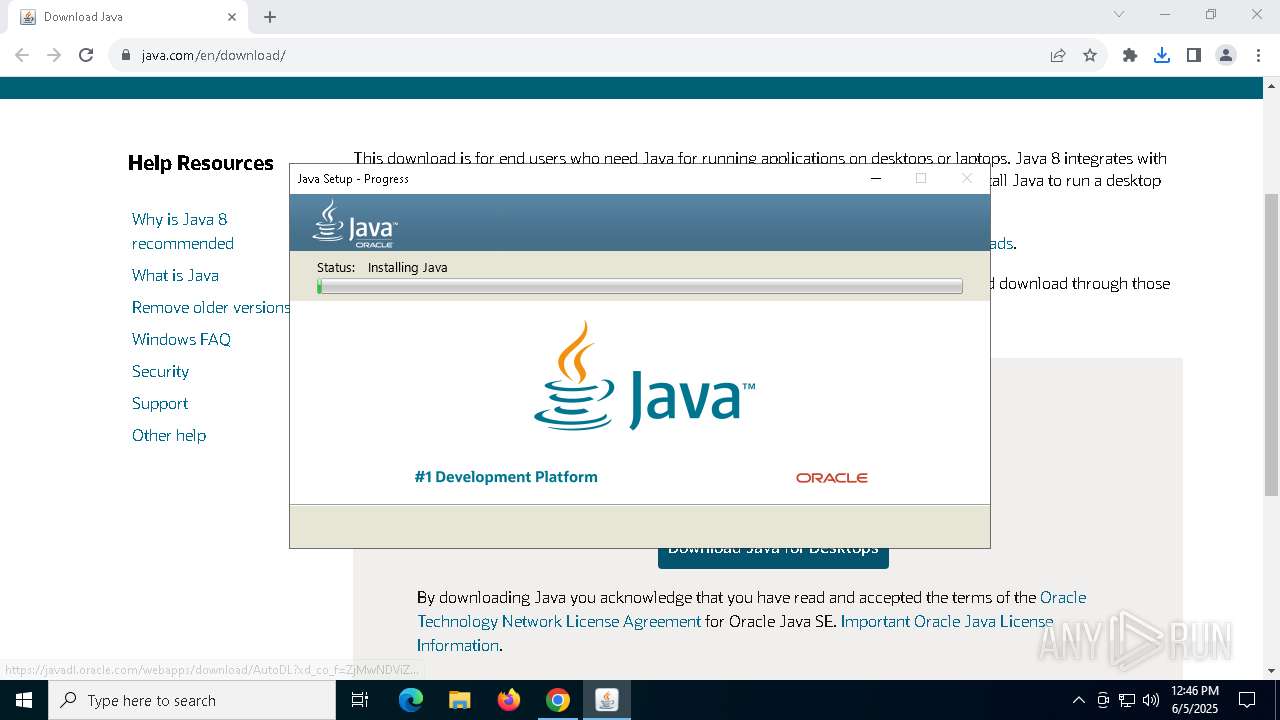Open Java installer icon on taskbar
The image size is (1280, 720).
(607, 700)
